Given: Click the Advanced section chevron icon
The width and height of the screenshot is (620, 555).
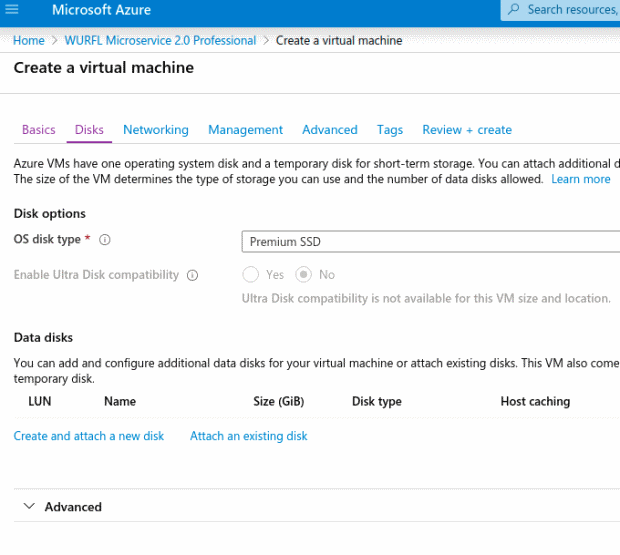Looking at the screenshot, I should click(x=29, y=506).
